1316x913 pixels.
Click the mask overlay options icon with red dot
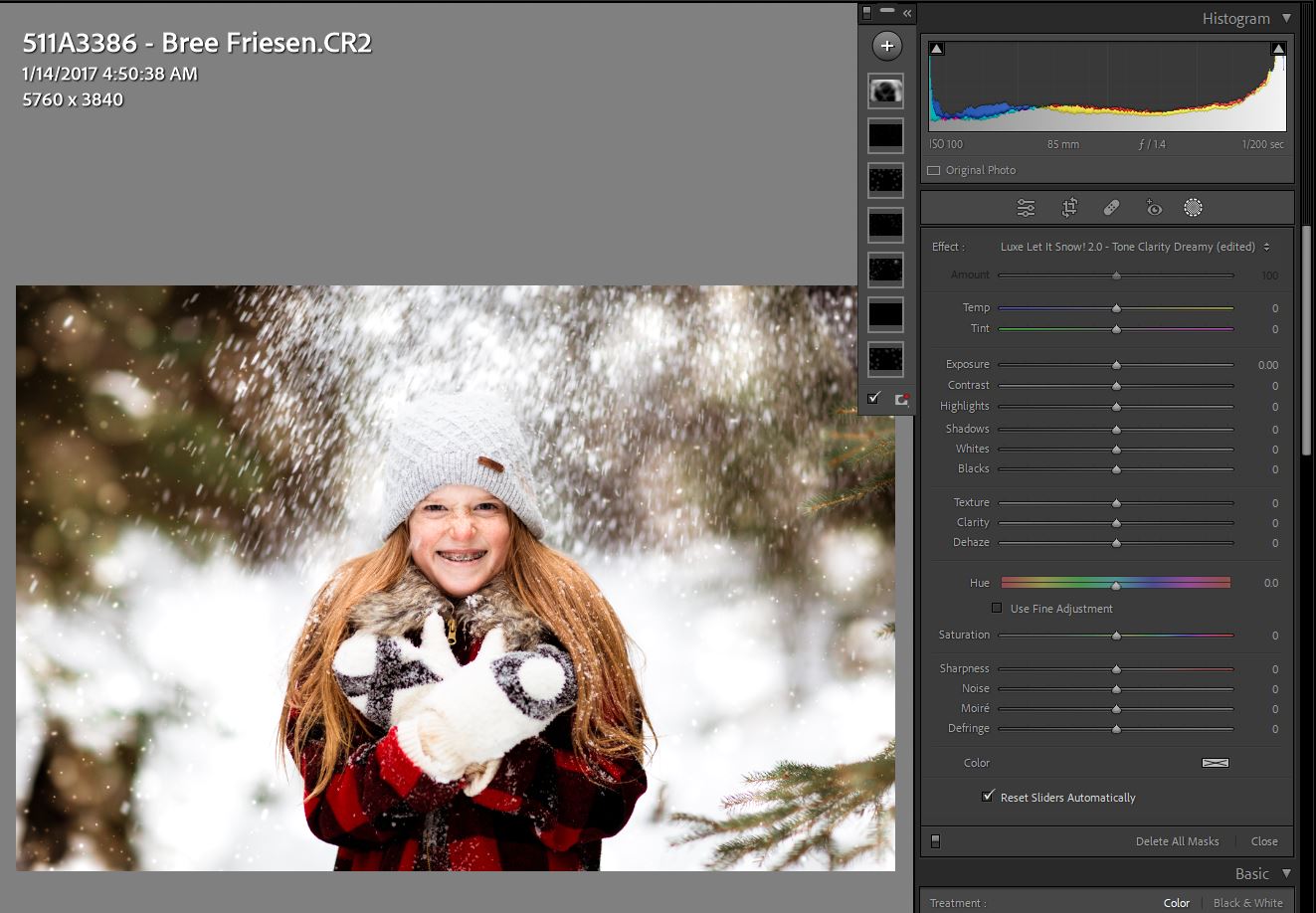click(902, 399)
